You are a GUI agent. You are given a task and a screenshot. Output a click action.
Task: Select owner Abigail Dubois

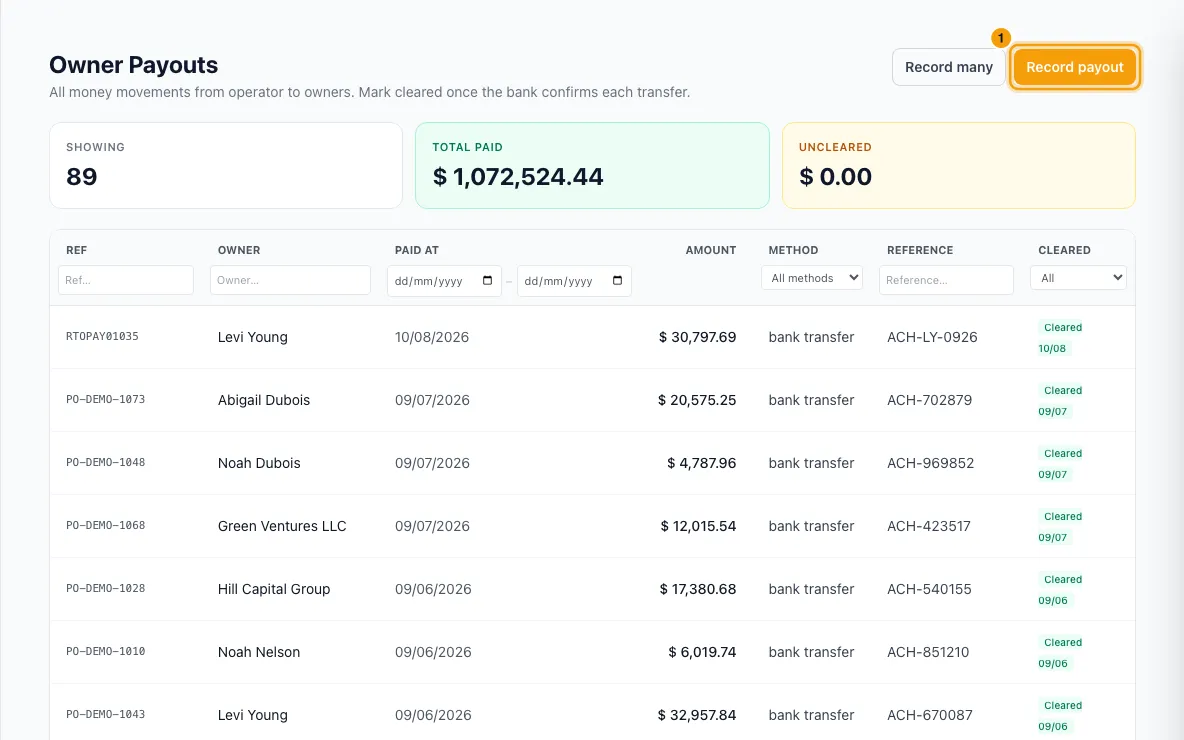[x=264, y=400]
